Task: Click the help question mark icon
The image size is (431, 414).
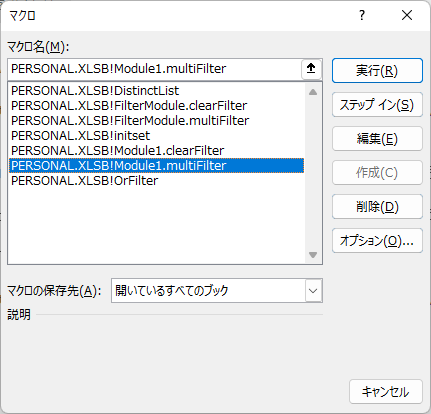Action: click(x=362, y=15)
